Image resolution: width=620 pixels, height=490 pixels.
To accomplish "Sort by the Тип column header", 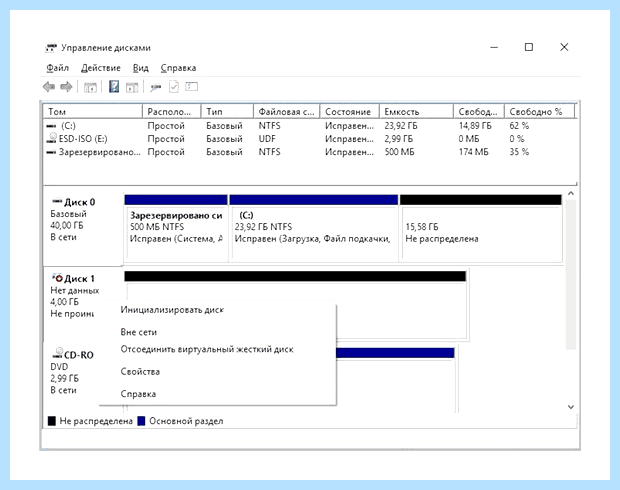I will [x=227, y=112].
